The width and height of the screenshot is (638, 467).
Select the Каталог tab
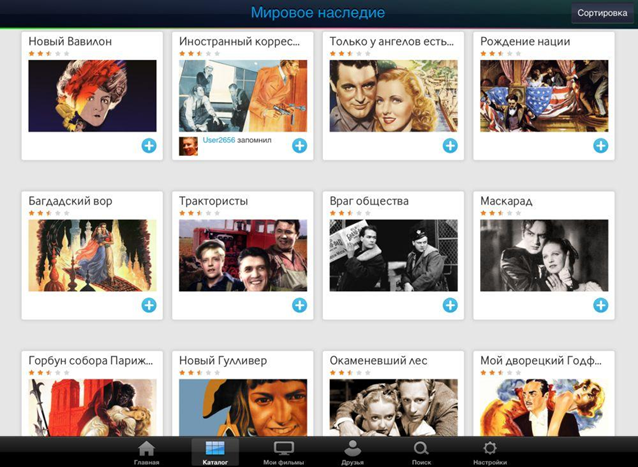pos(215,452)
